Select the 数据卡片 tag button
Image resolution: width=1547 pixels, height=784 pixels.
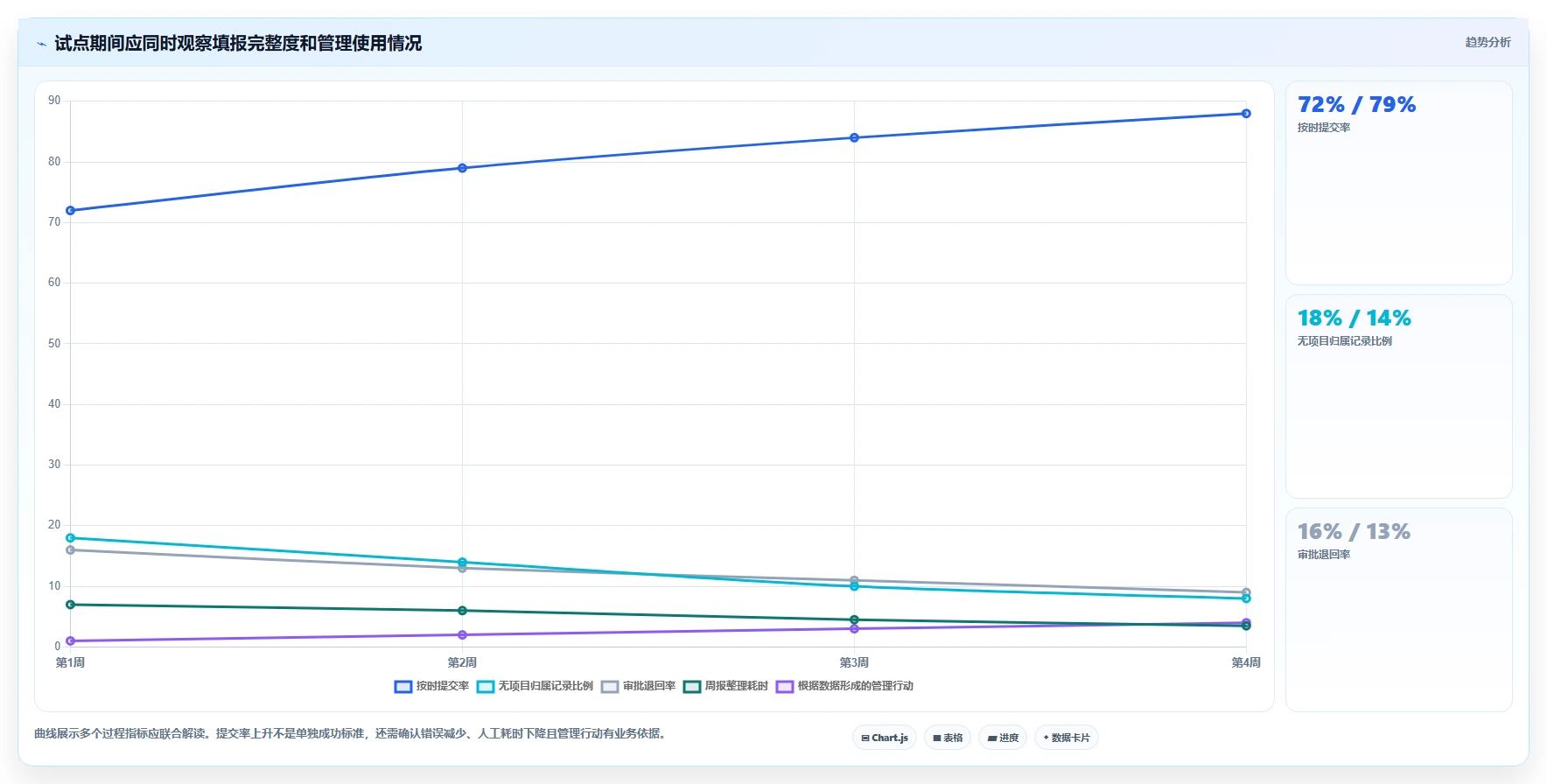pyautogui.click(x=1067, y=738)
